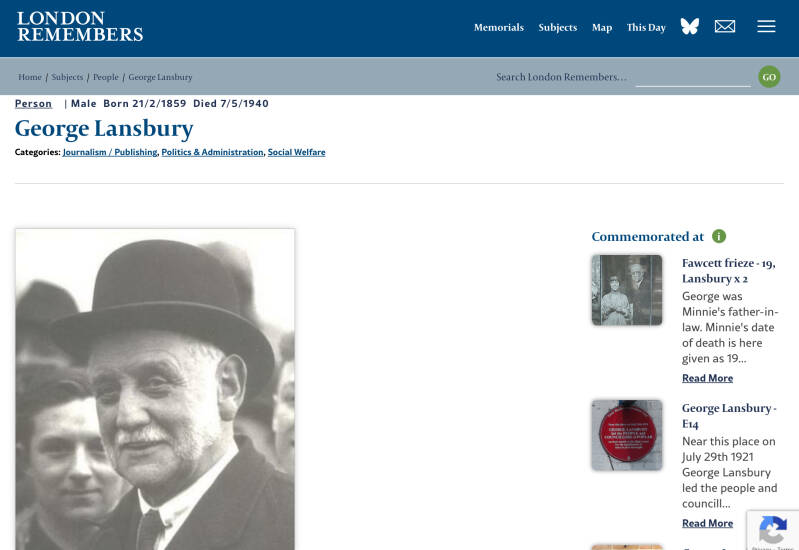The image size is (799, 550).
Task: Open the Memorials menu item
Action: (x=499, y=28)
